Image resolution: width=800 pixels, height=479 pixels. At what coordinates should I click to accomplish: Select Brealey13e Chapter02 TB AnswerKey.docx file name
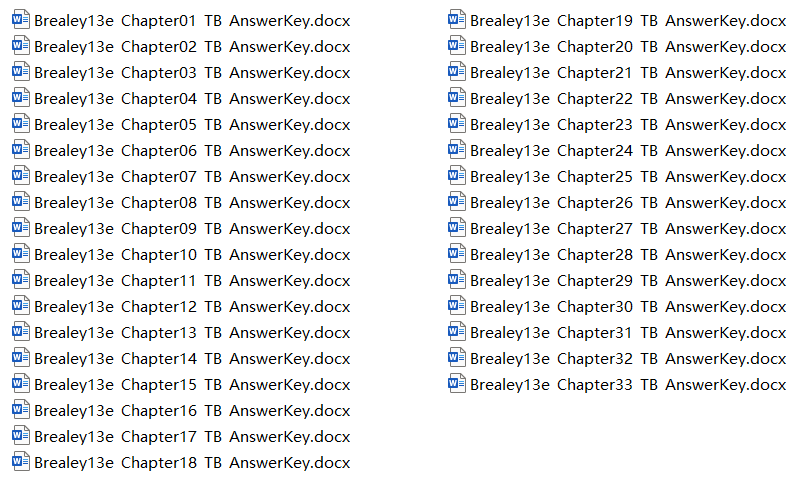pos(192,47)
